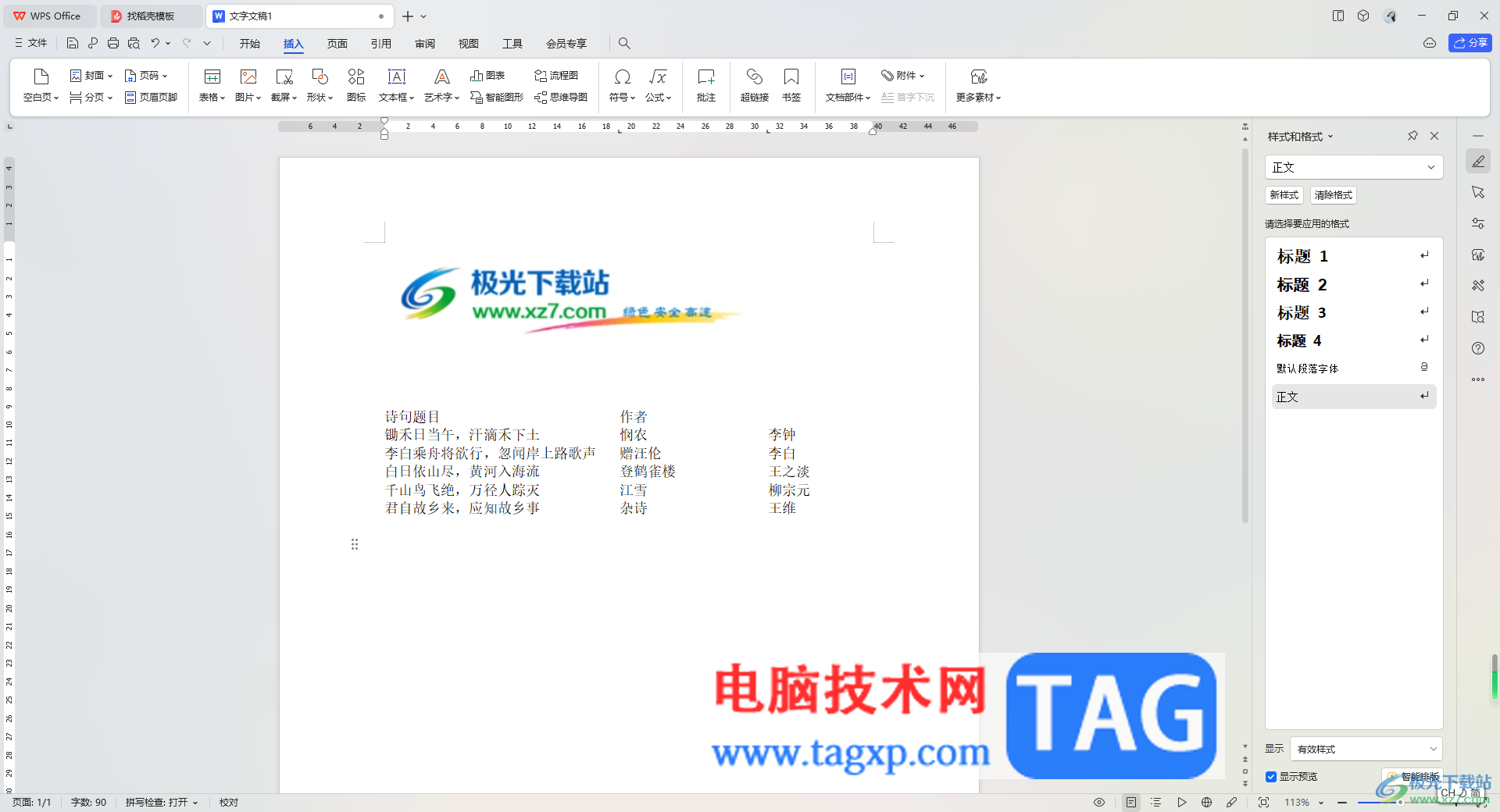Open the help icon in right sidebar

(1478, 348)
